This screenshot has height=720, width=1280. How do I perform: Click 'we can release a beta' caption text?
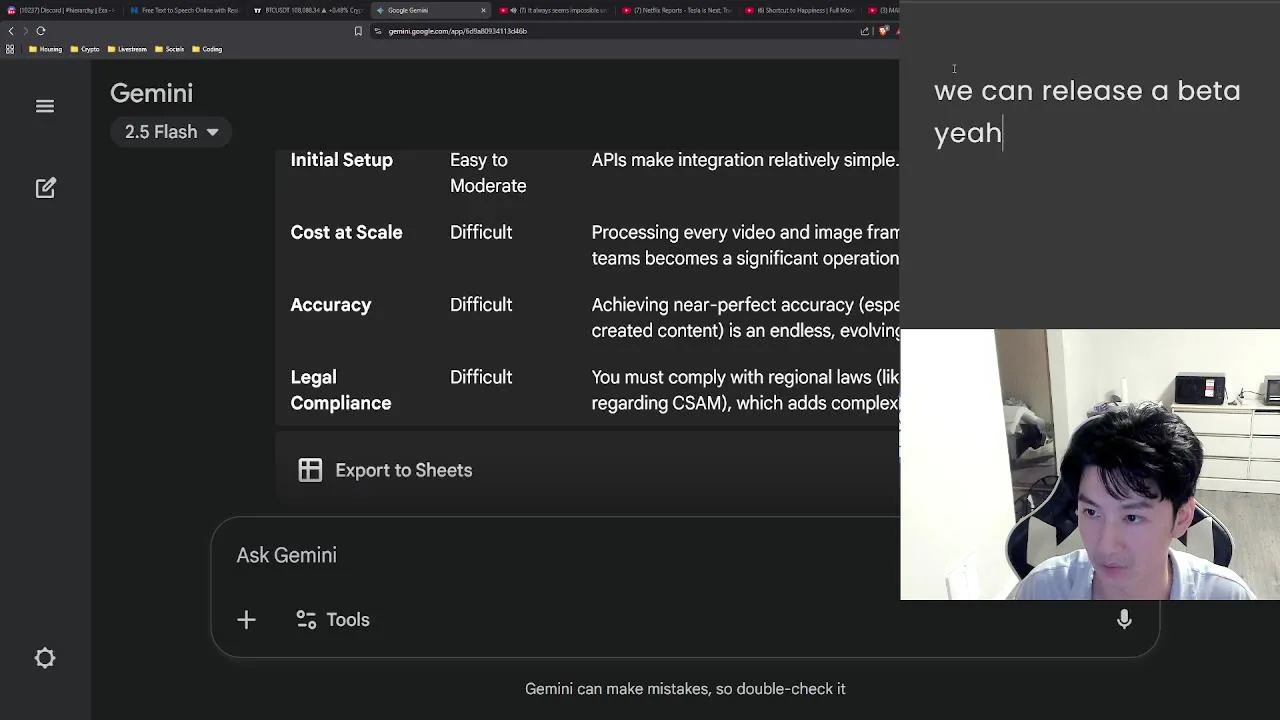(x=1087, y=91)
